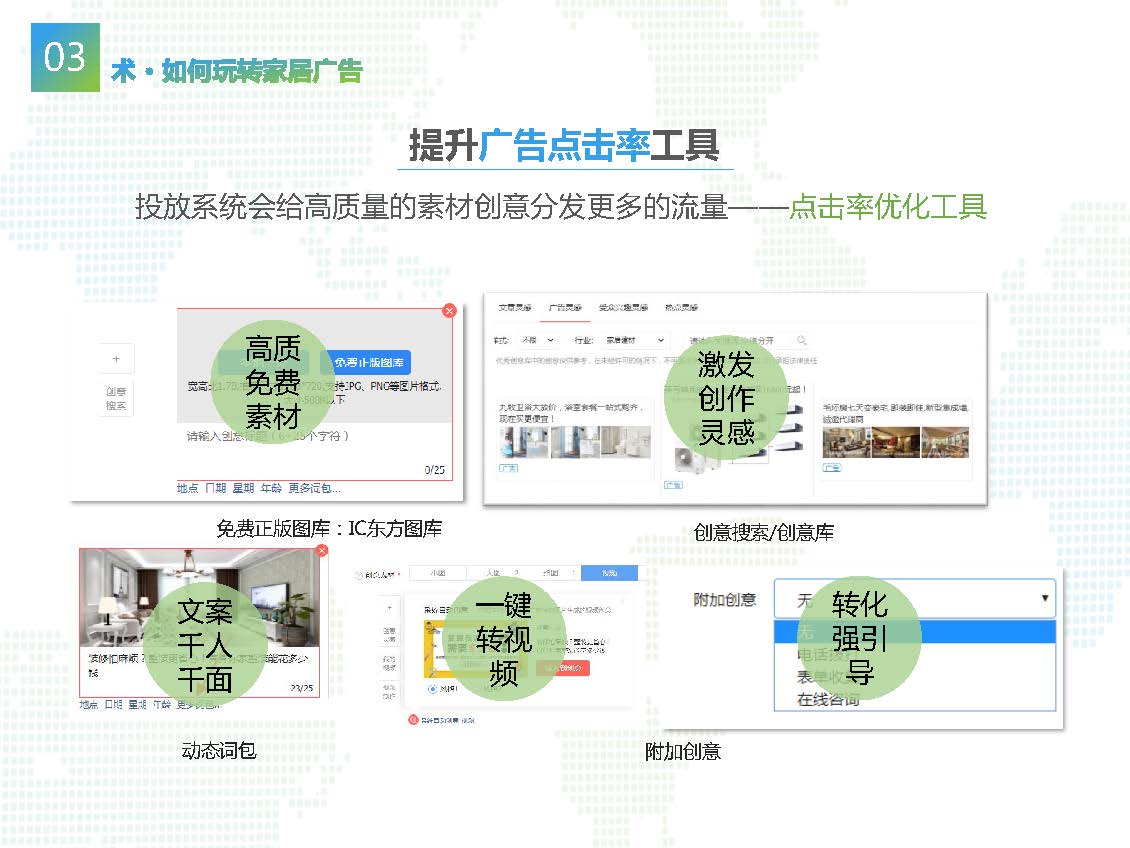Close the living room creative with red X
This screenshot has height=848, width=1130.
(322, 550)
